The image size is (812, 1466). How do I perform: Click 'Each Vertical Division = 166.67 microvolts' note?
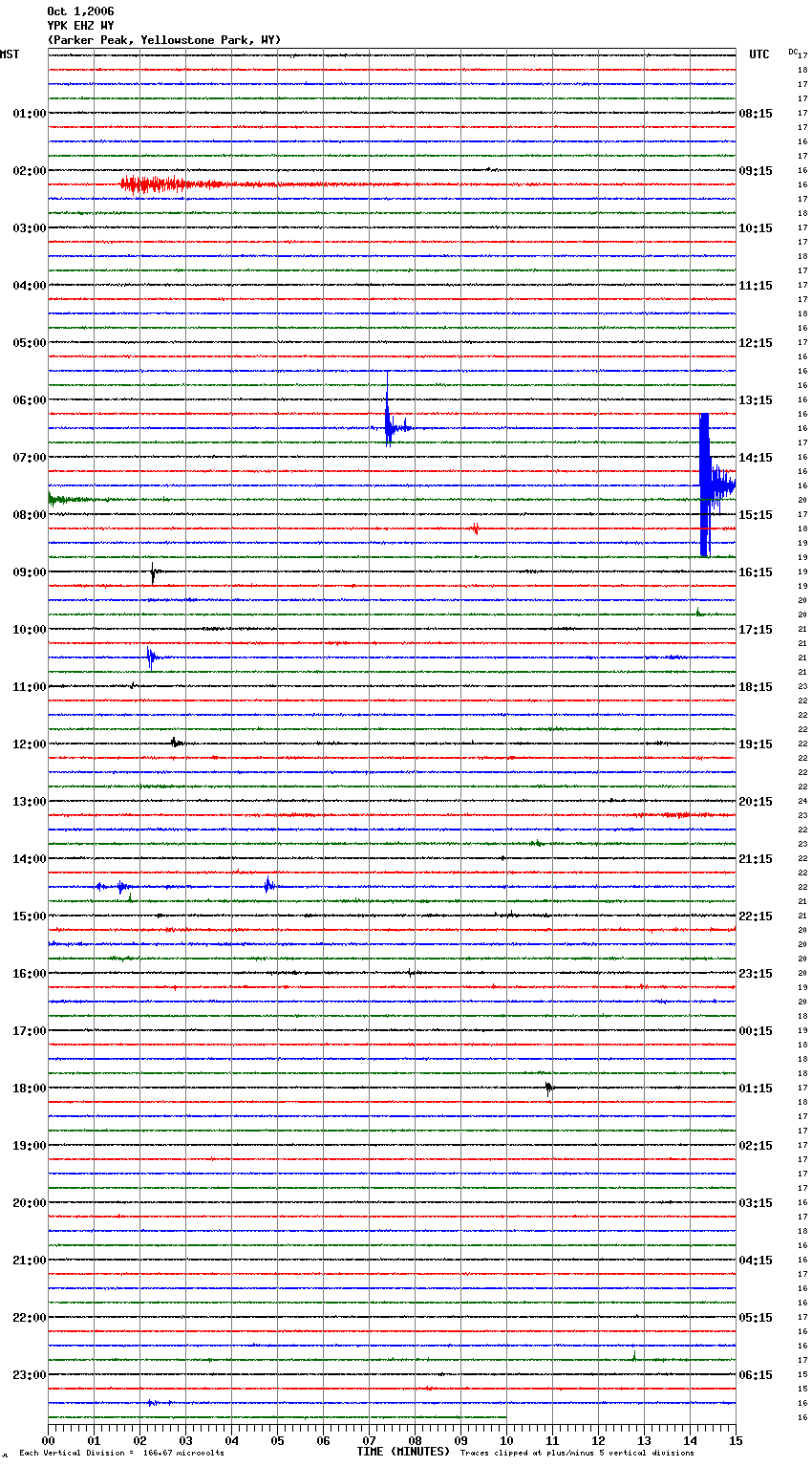[121, 1454]
